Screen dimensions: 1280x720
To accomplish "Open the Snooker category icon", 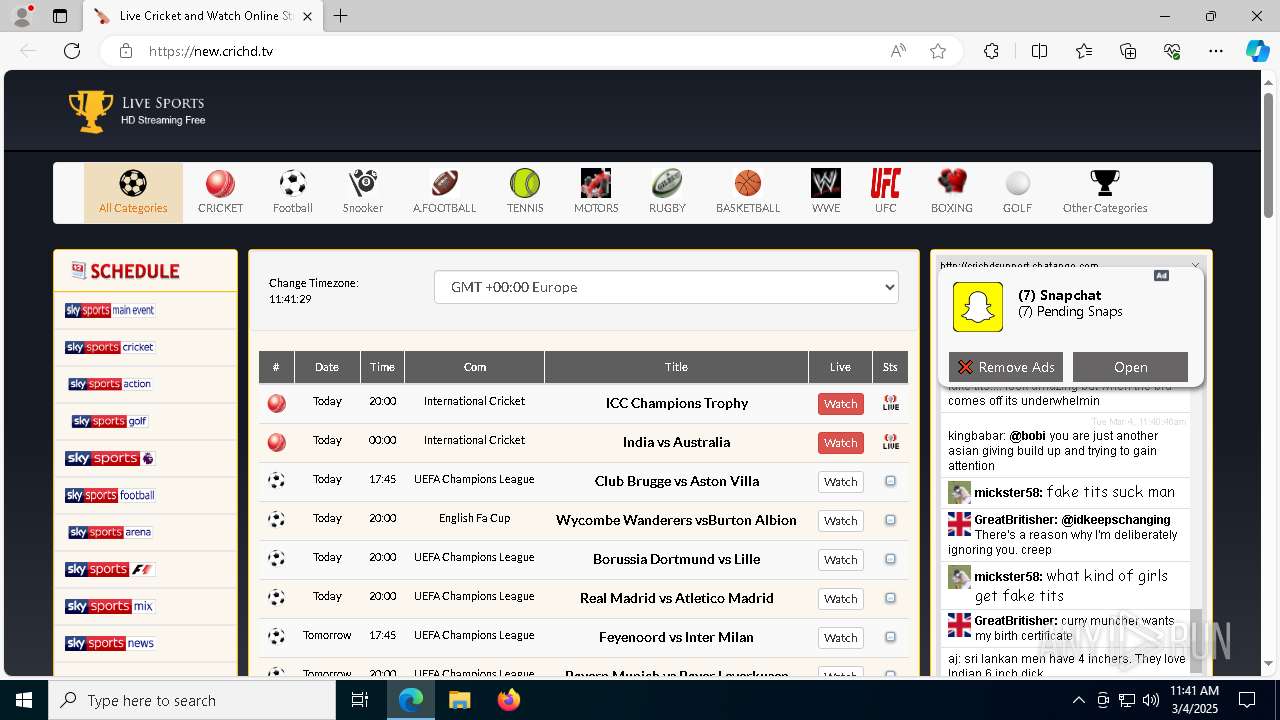I will [362, 183].
